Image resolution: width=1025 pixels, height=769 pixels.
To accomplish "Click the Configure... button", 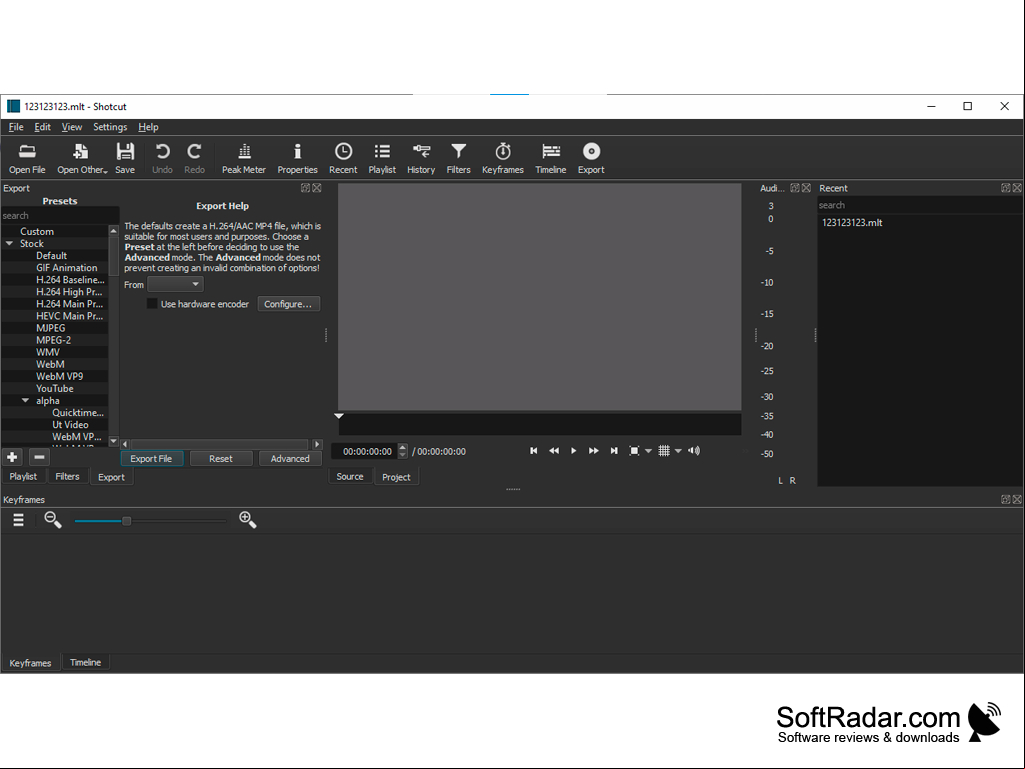I will 288,304.
